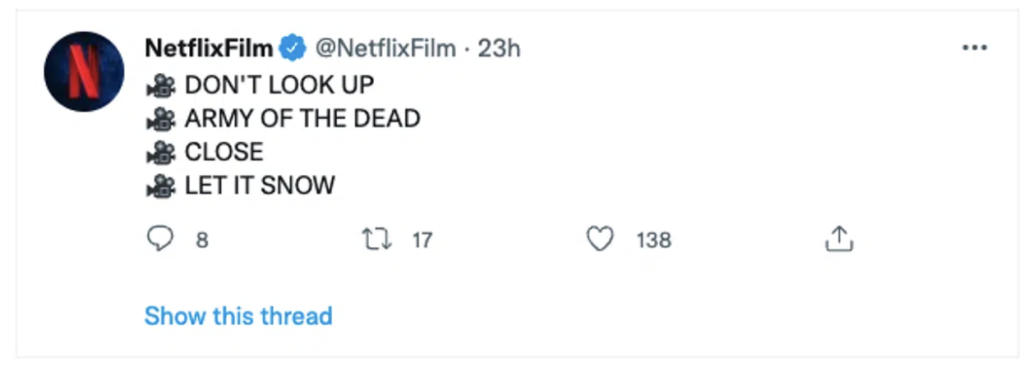Like the tweet with heart icon

[x=600, y=240]
